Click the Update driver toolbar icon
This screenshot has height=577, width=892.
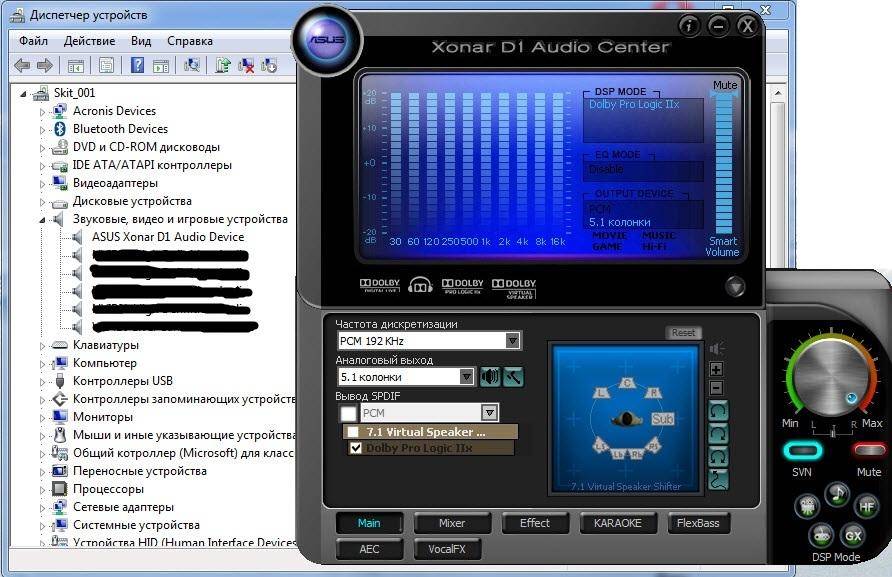coord(222,65)
